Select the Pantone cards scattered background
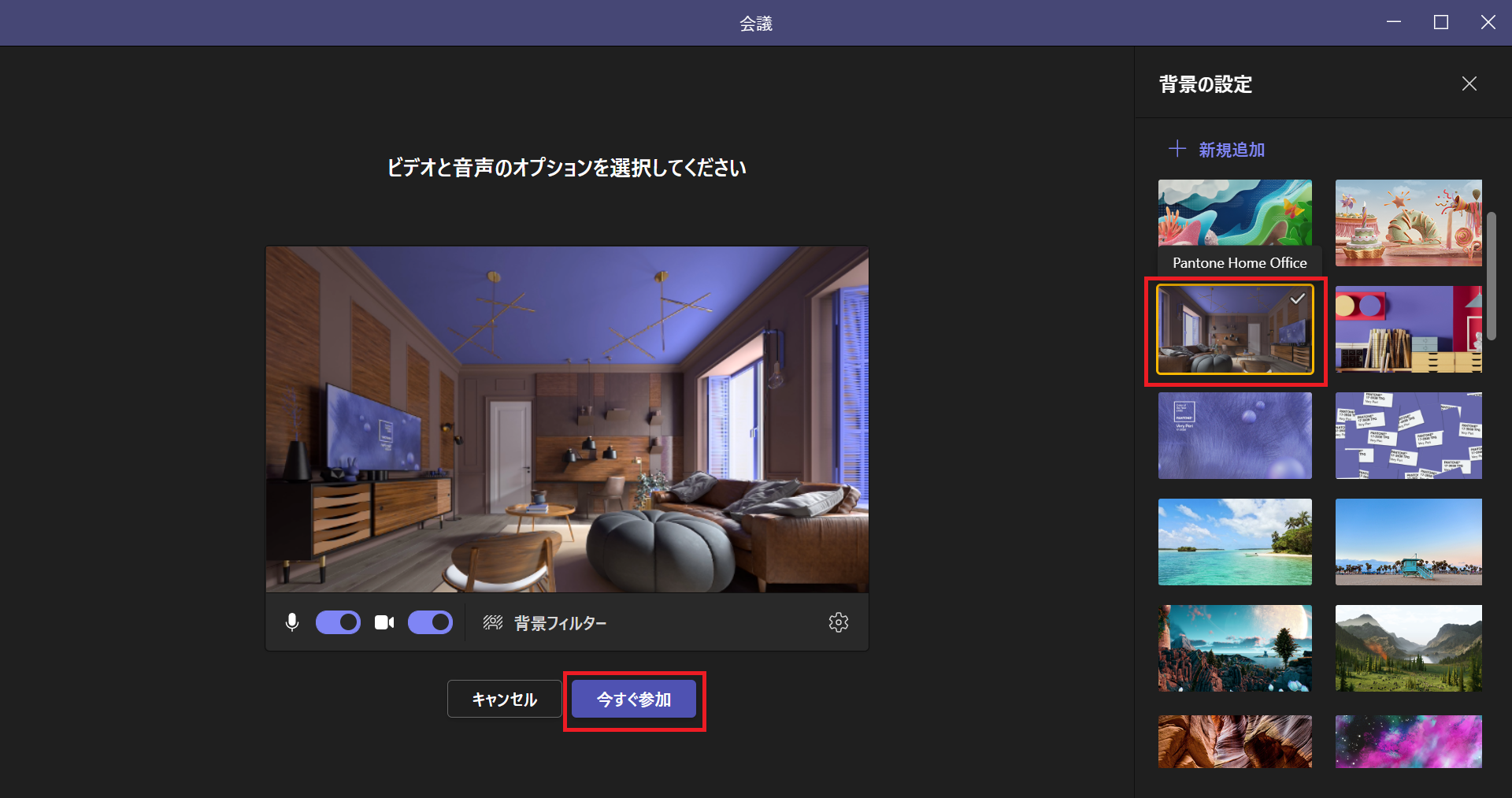Screen dimensions: 1512x798 point(1408,436)
